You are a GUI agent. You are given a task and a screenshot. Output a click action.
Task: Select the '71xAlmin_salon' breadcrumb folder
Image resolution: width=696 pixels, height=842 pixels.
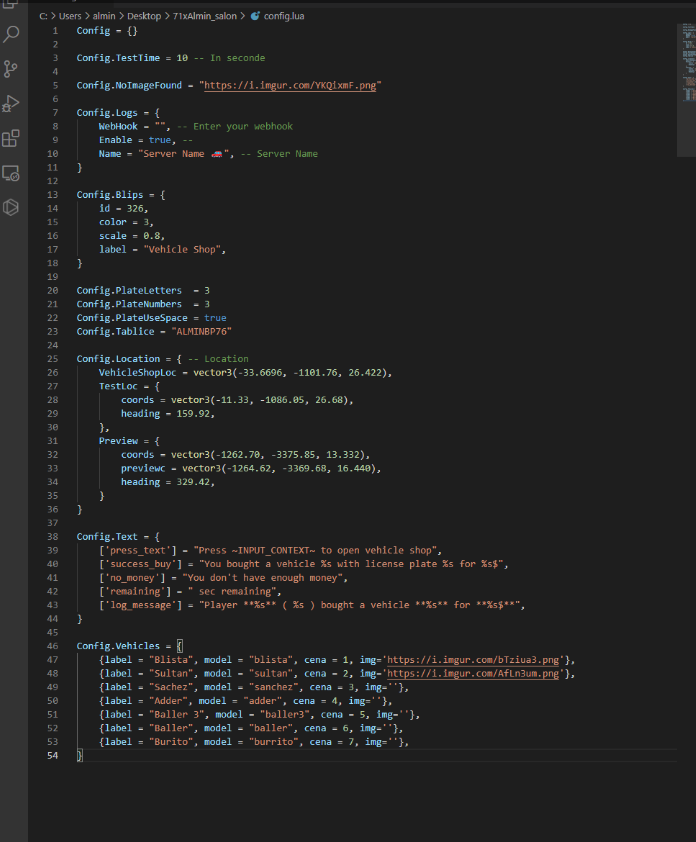(x=205, y=16)
